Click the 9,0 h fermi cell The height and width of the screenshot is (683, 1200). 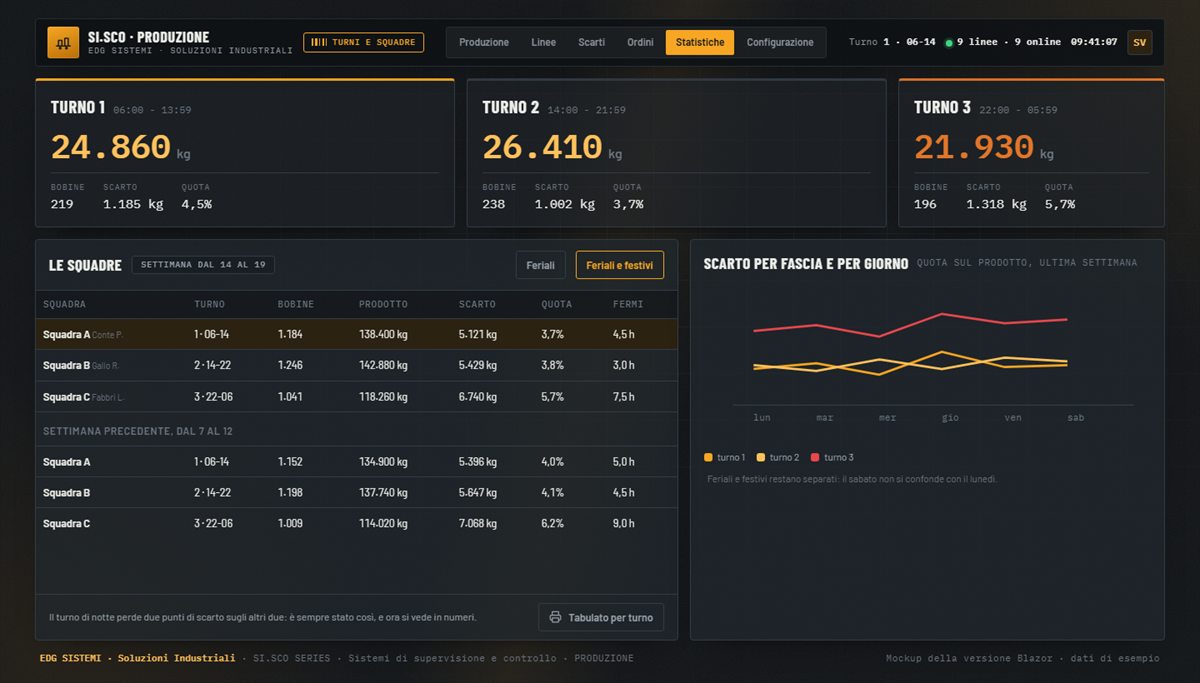point(624,523)
